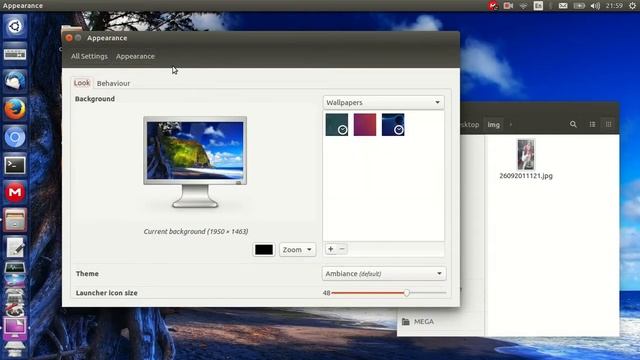This screenshot has width=640, height=360.
Task: Switch to the Behaviour tab
Action: pyautogui.click(x=113, y=83)
